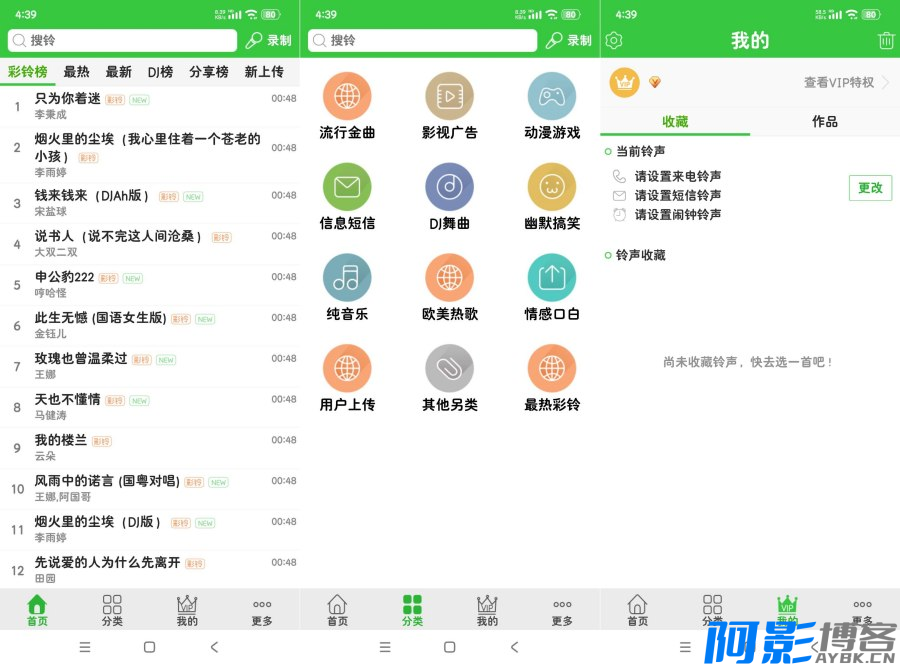Open the 作品 tab
The height and width of the screenshot is (666, 900).
(825, 121)
